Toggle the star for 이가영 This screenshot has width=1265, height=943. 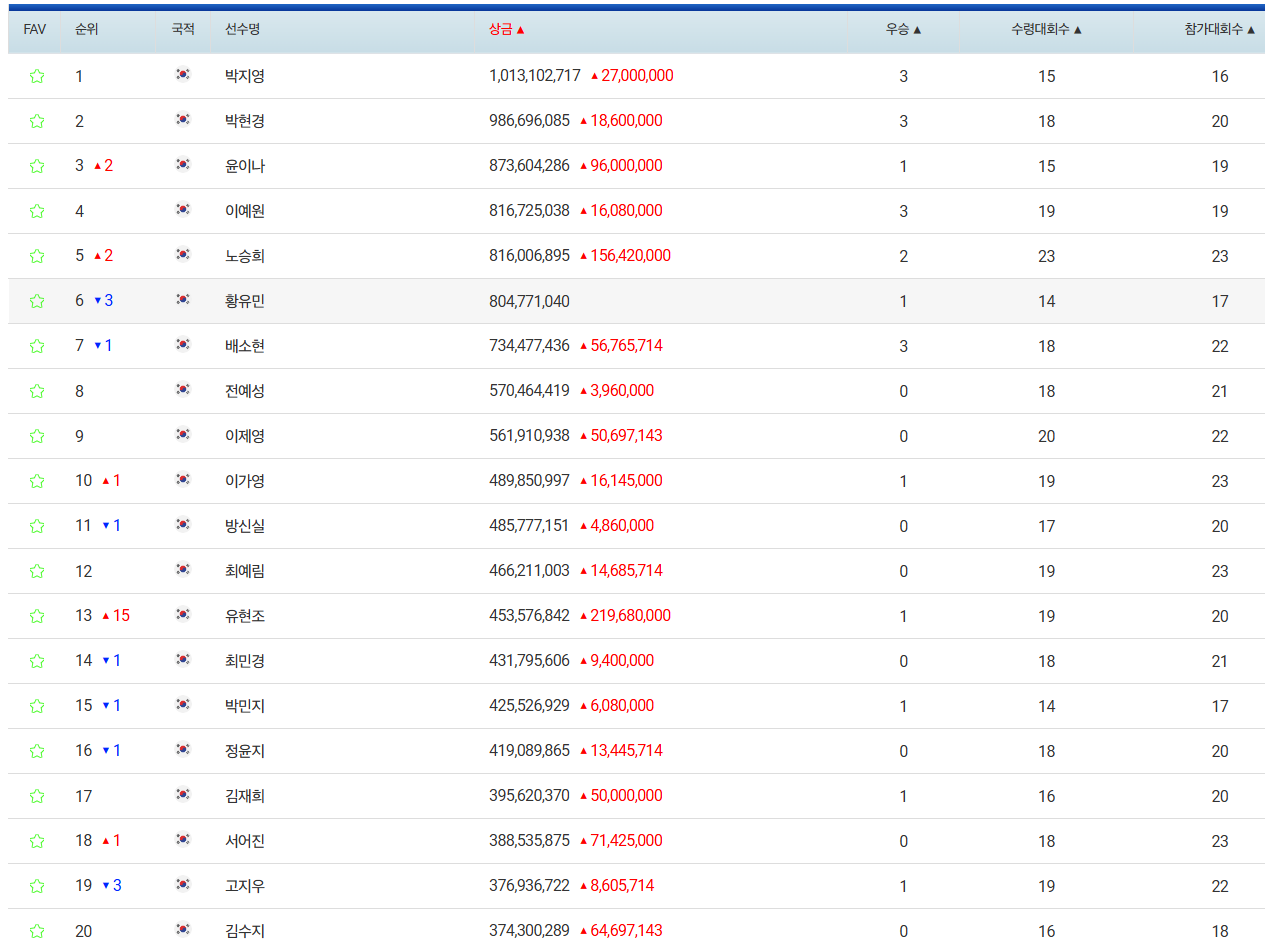tap(37, 481)
